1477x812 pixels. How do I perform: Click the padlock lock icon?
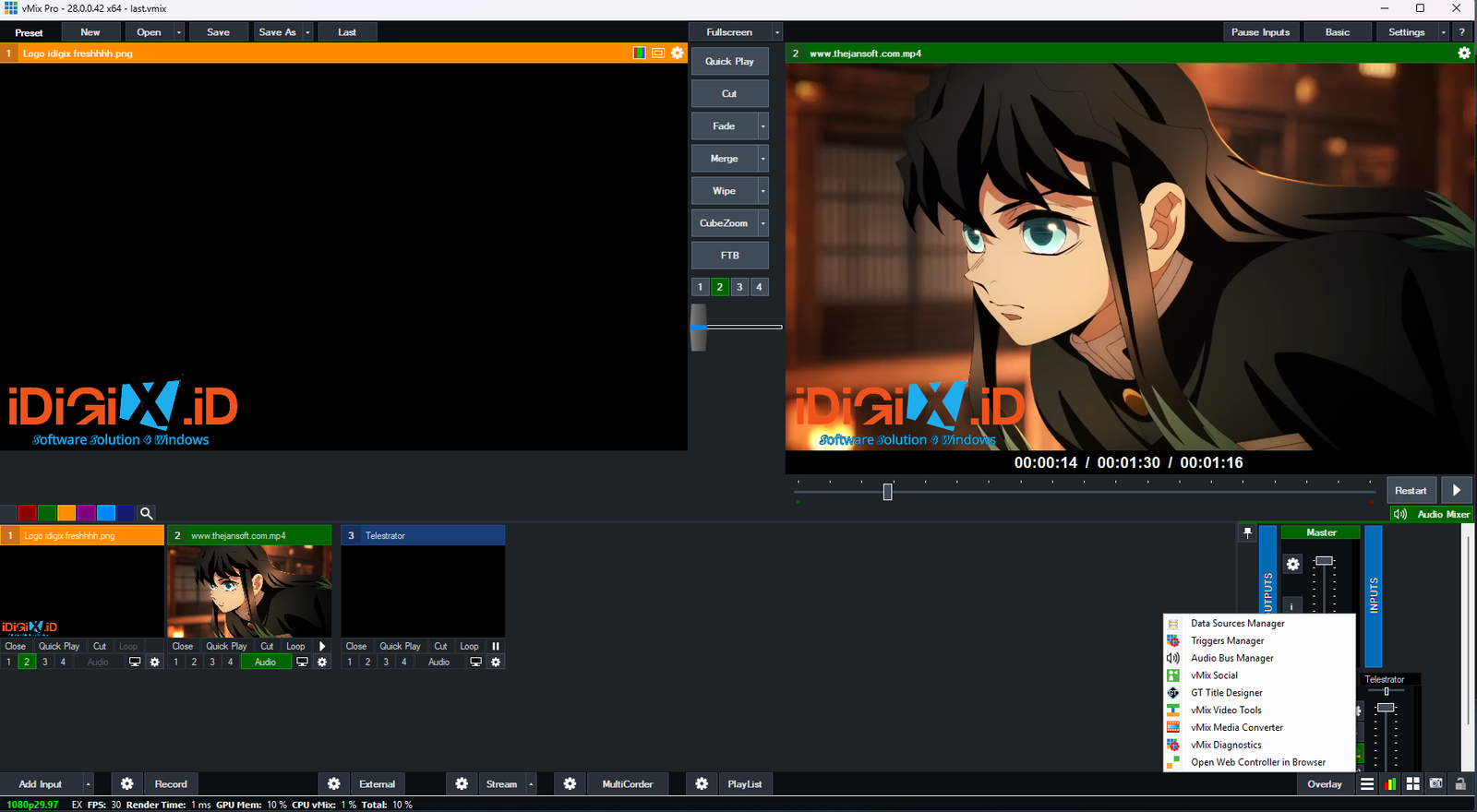pyautogui.click(x=1460, y=783)
